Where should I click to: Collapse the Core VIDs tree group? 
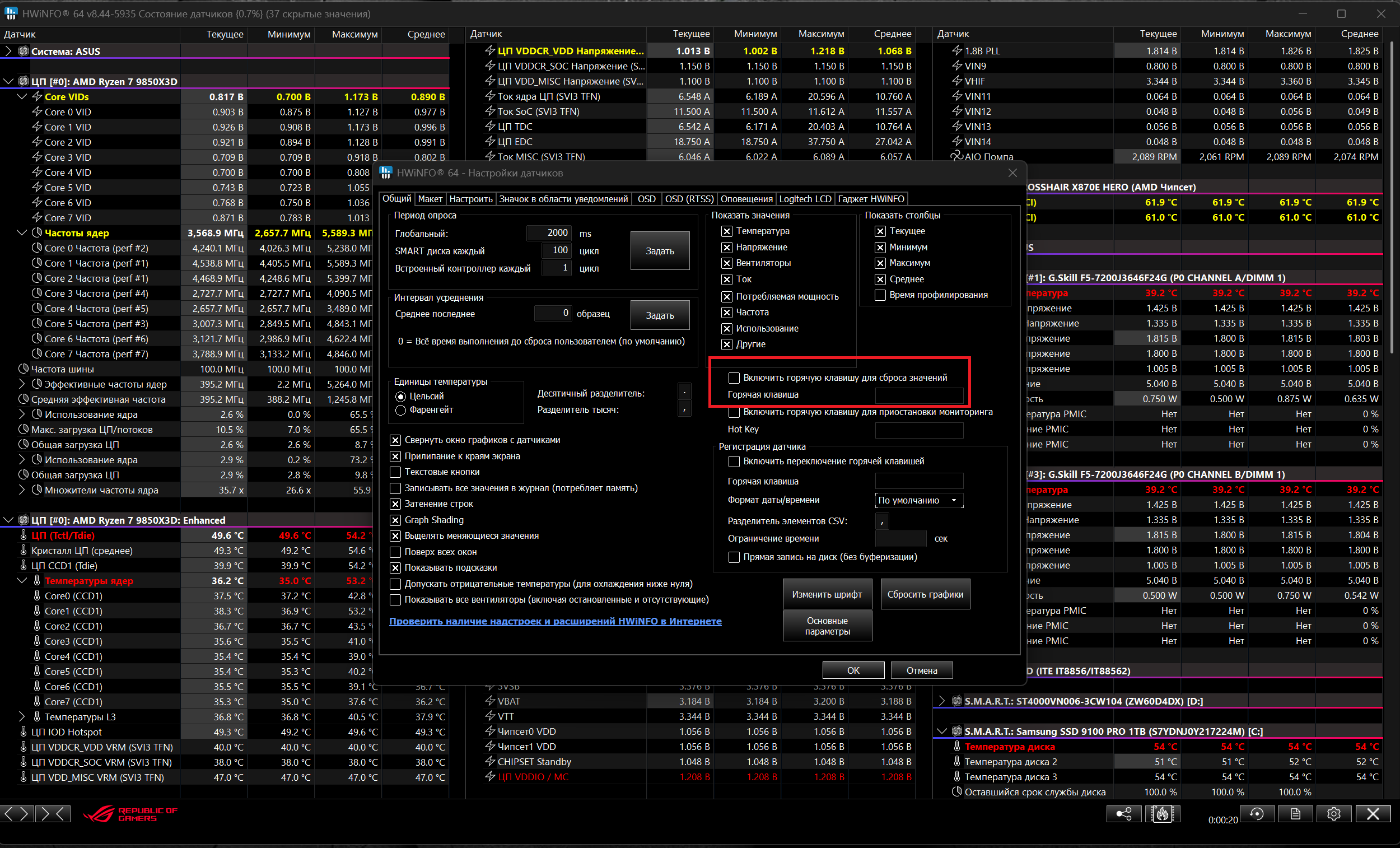click(x=22, y=97)
